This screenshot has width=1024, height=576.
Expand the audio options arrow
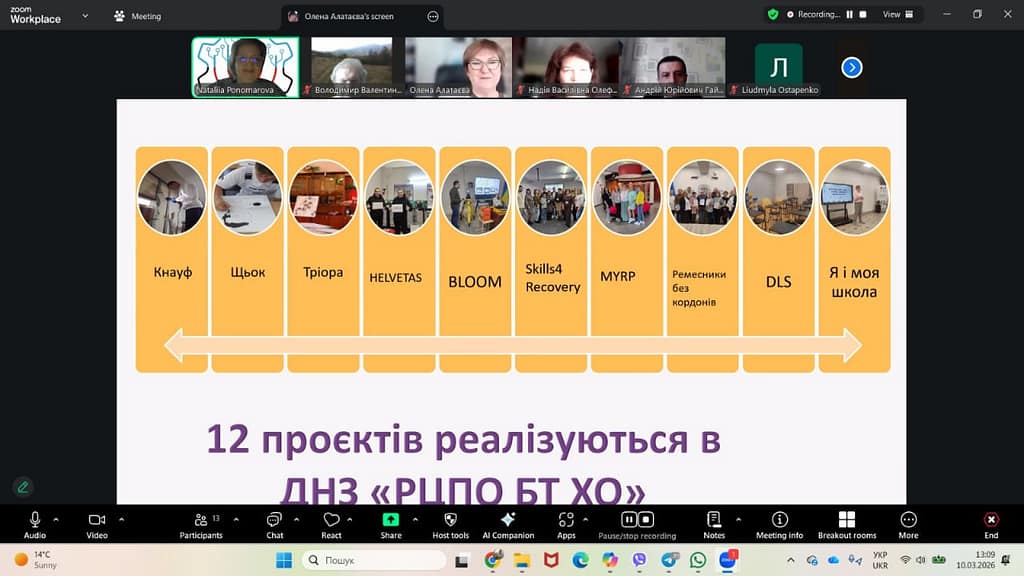(x=56, y=519)
